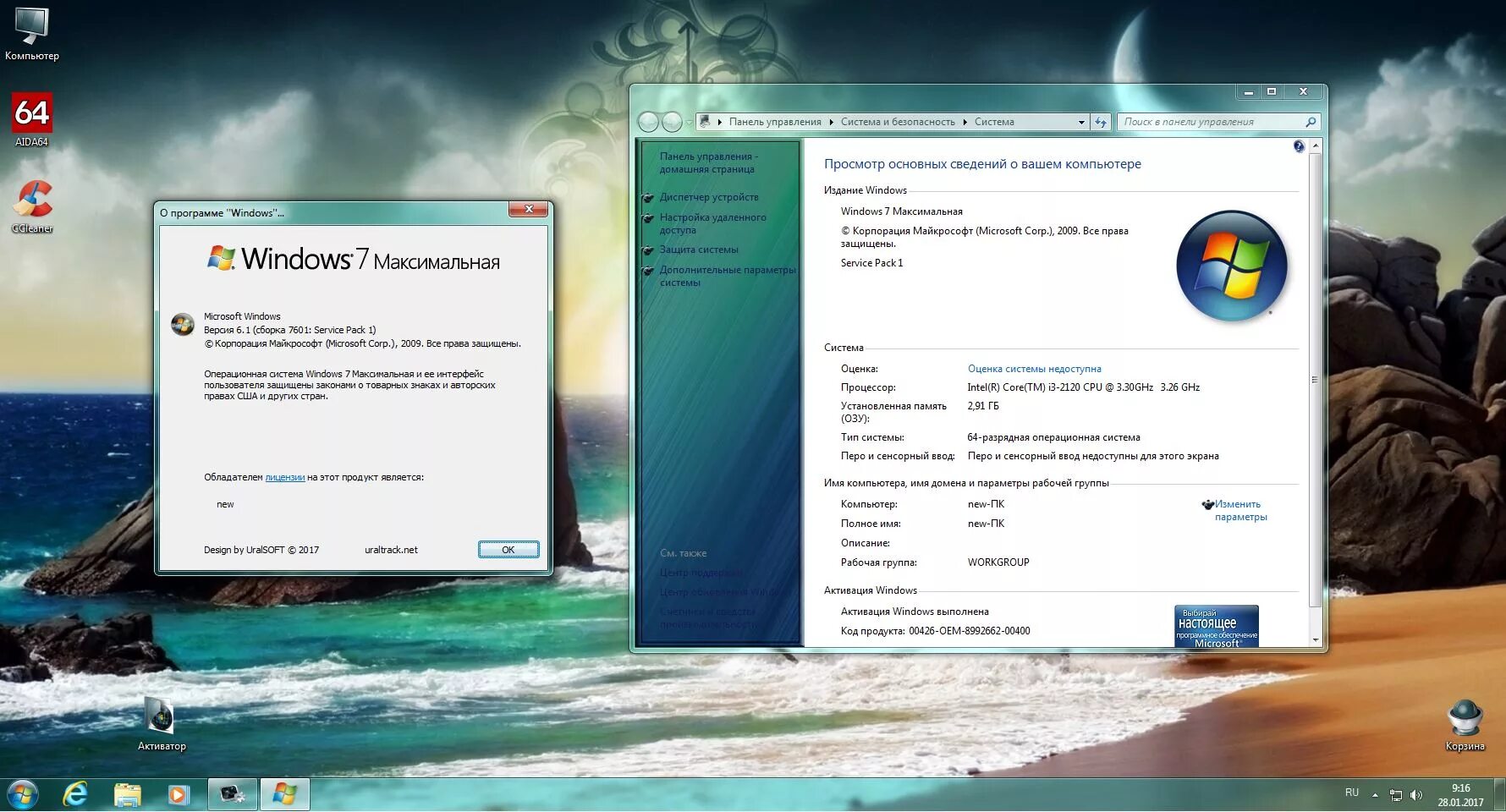The image size is (1506, 812).
Task: Click Изменить параметры link
Action: point(1240,510)
